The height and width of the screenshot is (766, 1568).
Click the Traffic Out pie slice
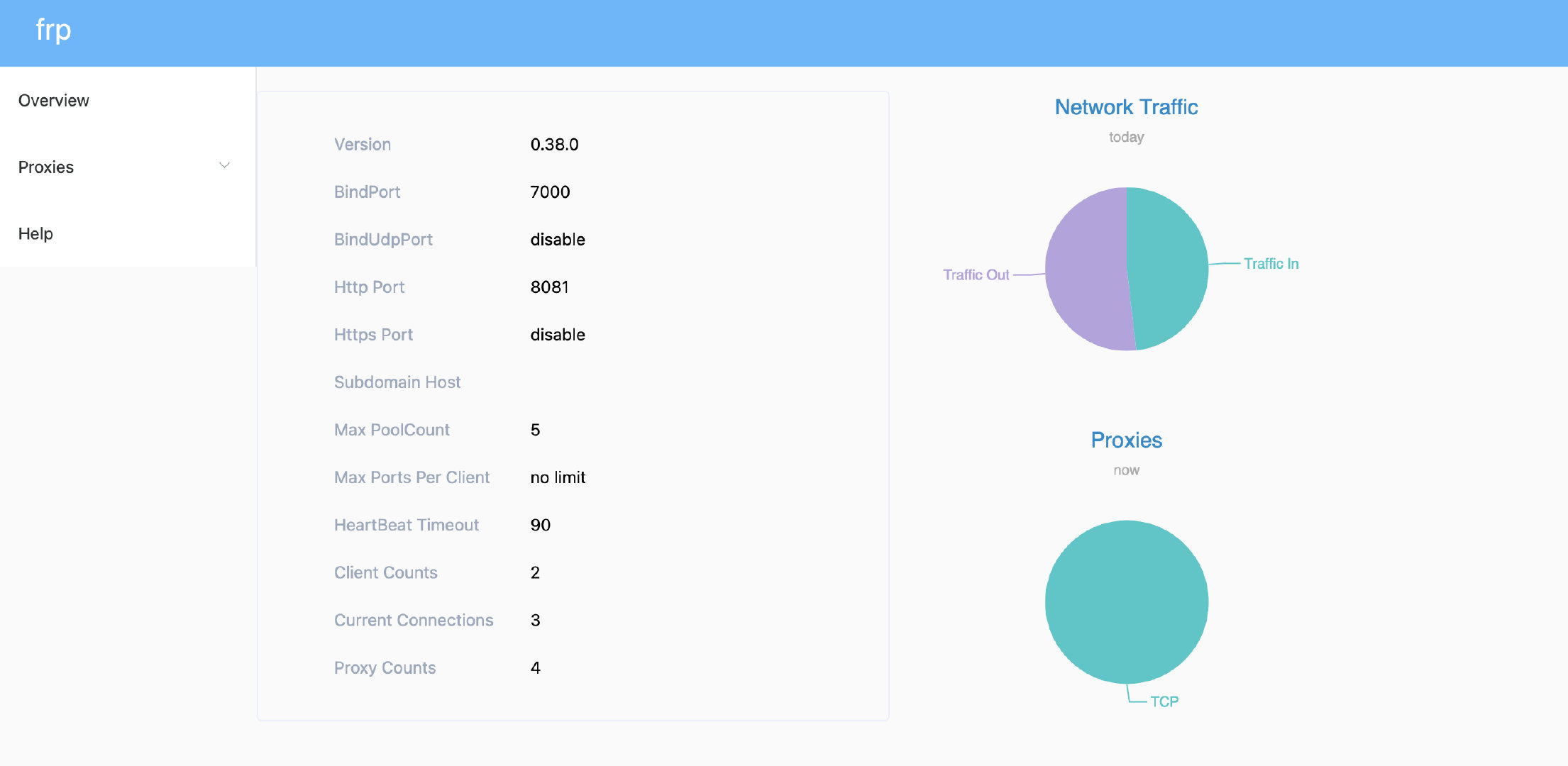(1086, 270)
